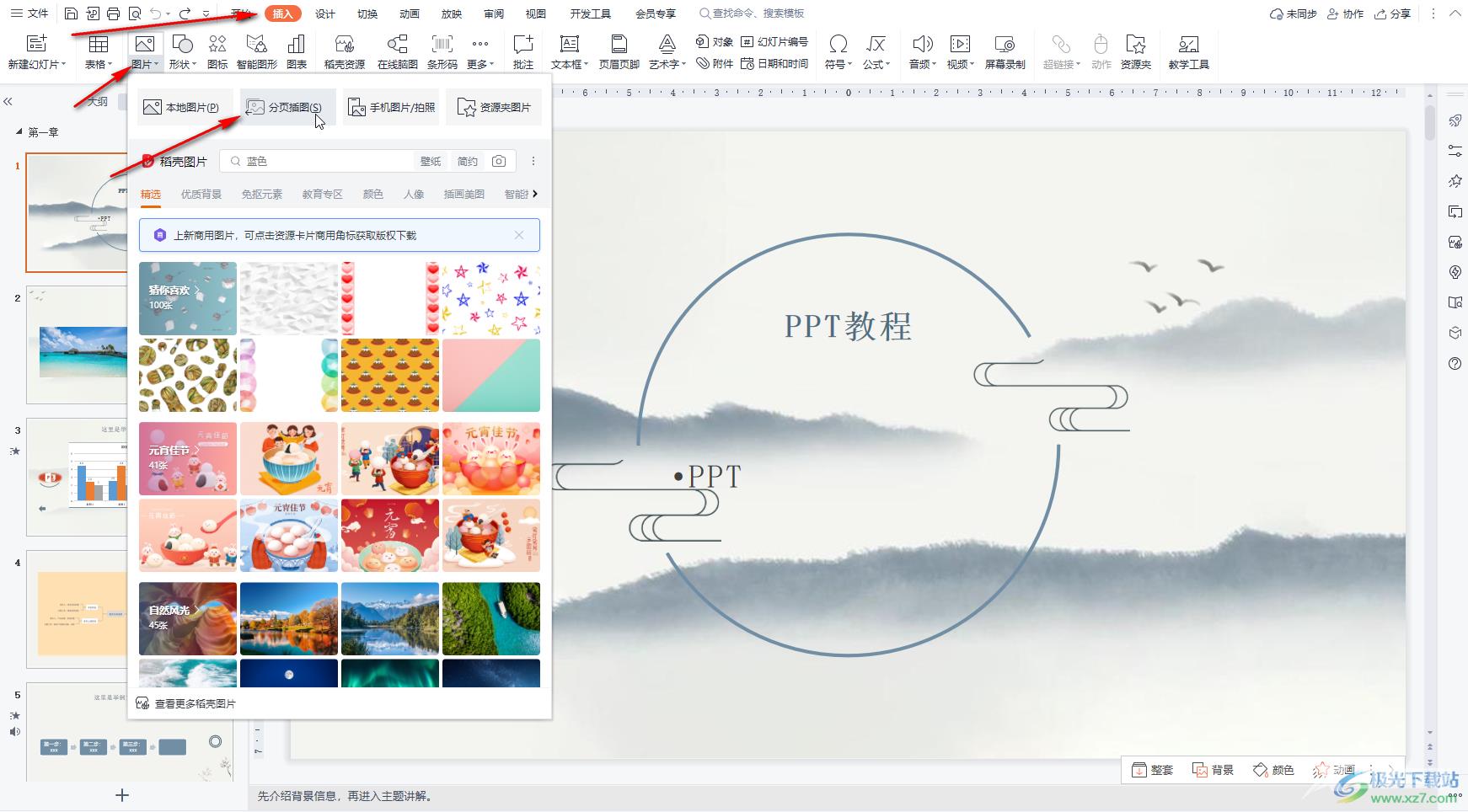
Task: Open the 更多 more dropdown
Action: click(x=480, y=64)
